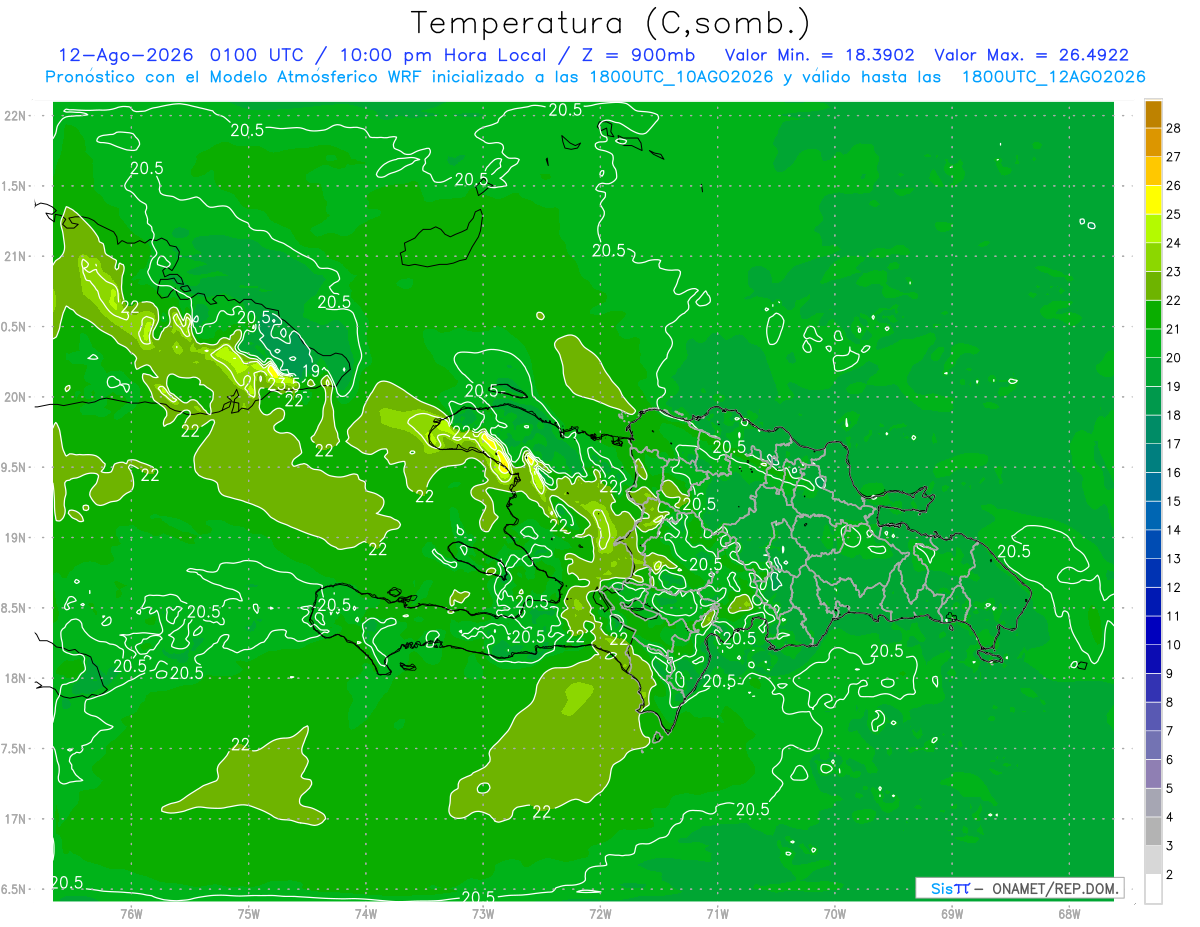Click the "19" contour label on map
This screenshot has height=927, width=1200.
[x=311, y=371]
